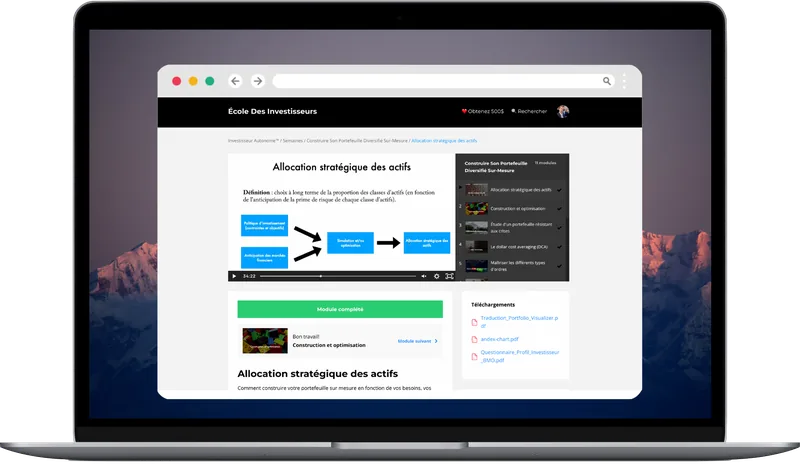This screenshot has height=464, width=800.
Task: Click thumbnail of Construction et optimisation in playlist
Action: click(x=476, y=208)
